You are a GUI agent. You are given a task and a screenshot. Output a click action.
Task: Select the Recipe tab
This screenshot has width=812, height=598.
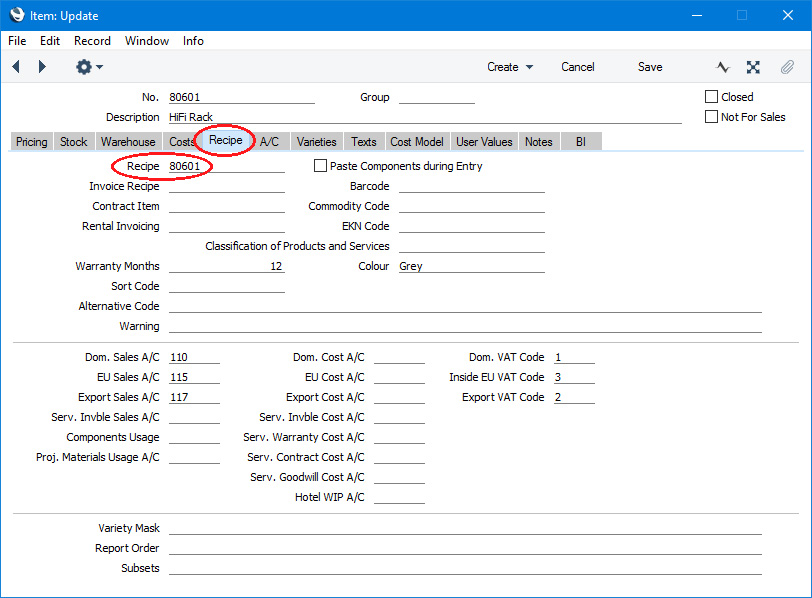pyautogui.click(x=226, y=140)
